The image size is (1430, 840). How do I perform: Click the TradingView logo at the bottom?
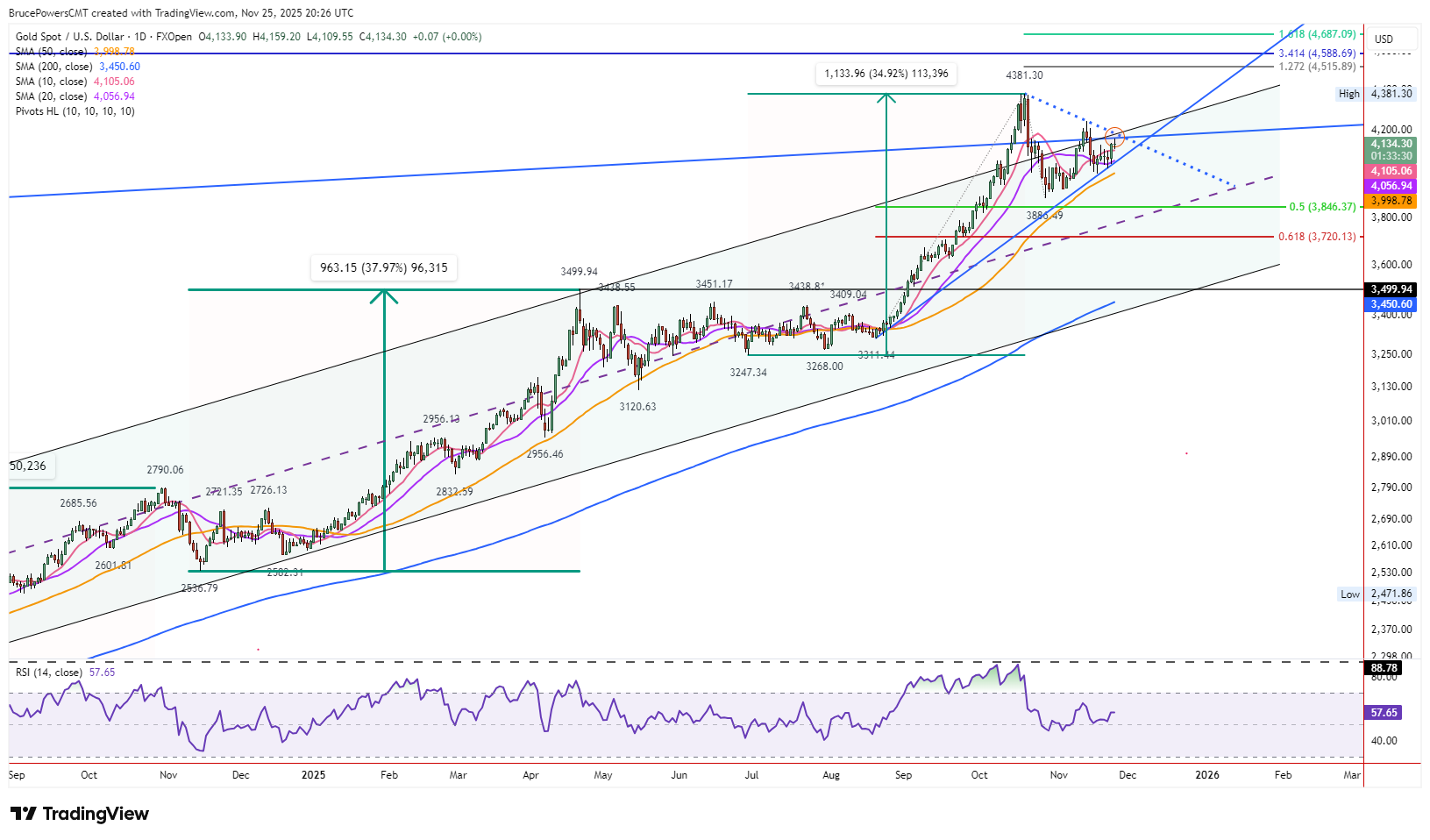coord(80,814)
